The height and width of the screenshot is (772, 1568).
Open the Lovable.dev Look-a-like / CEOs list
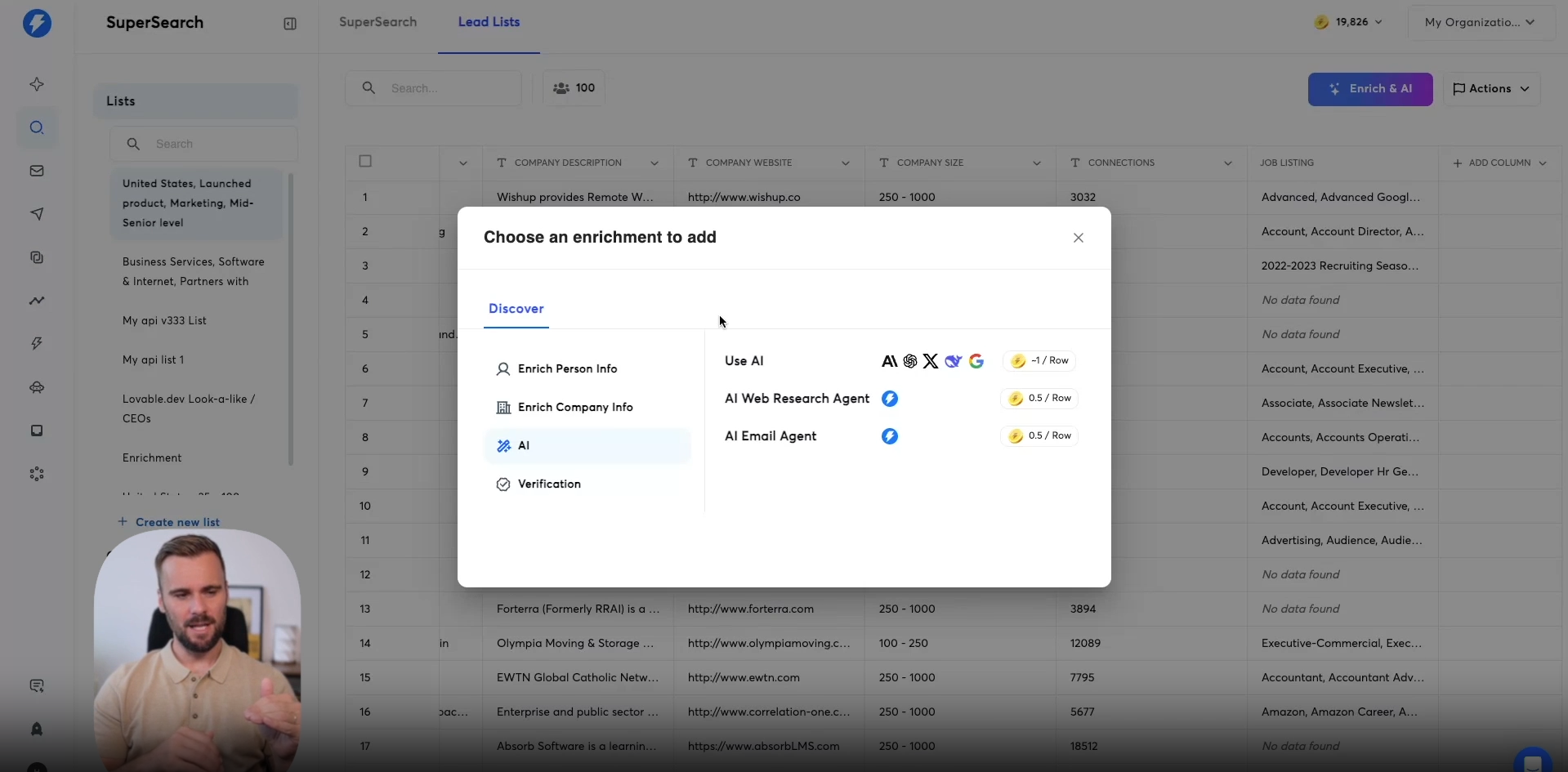(196, 408)
